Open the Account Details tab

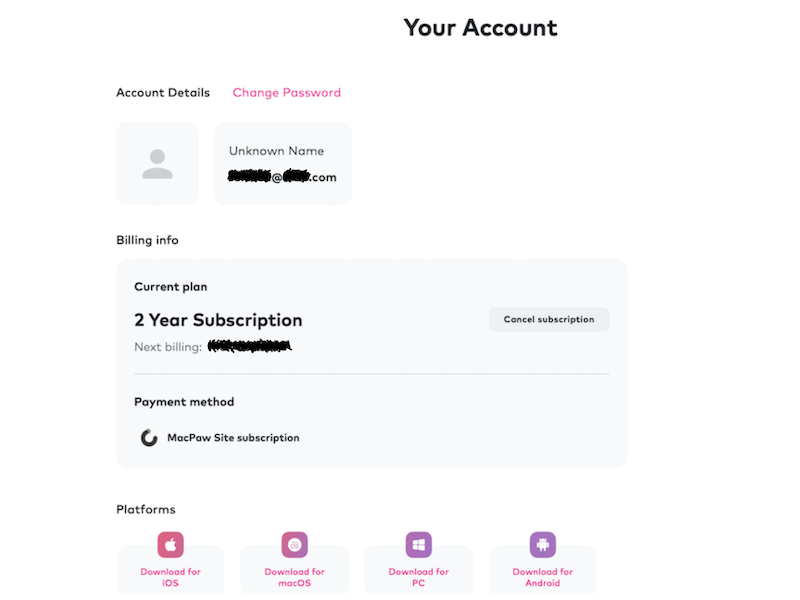(x=163, y=93)
